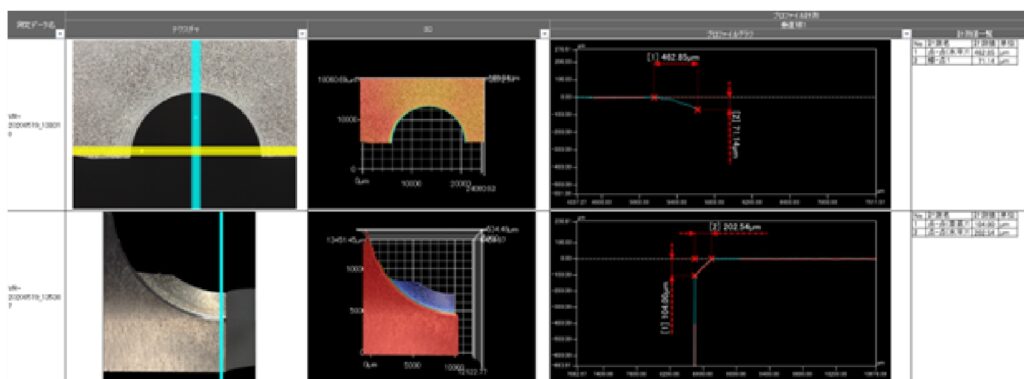The image size is (1024, 379).
Task: Select the プロファイルグラフ column header
Action: [731, 33]
